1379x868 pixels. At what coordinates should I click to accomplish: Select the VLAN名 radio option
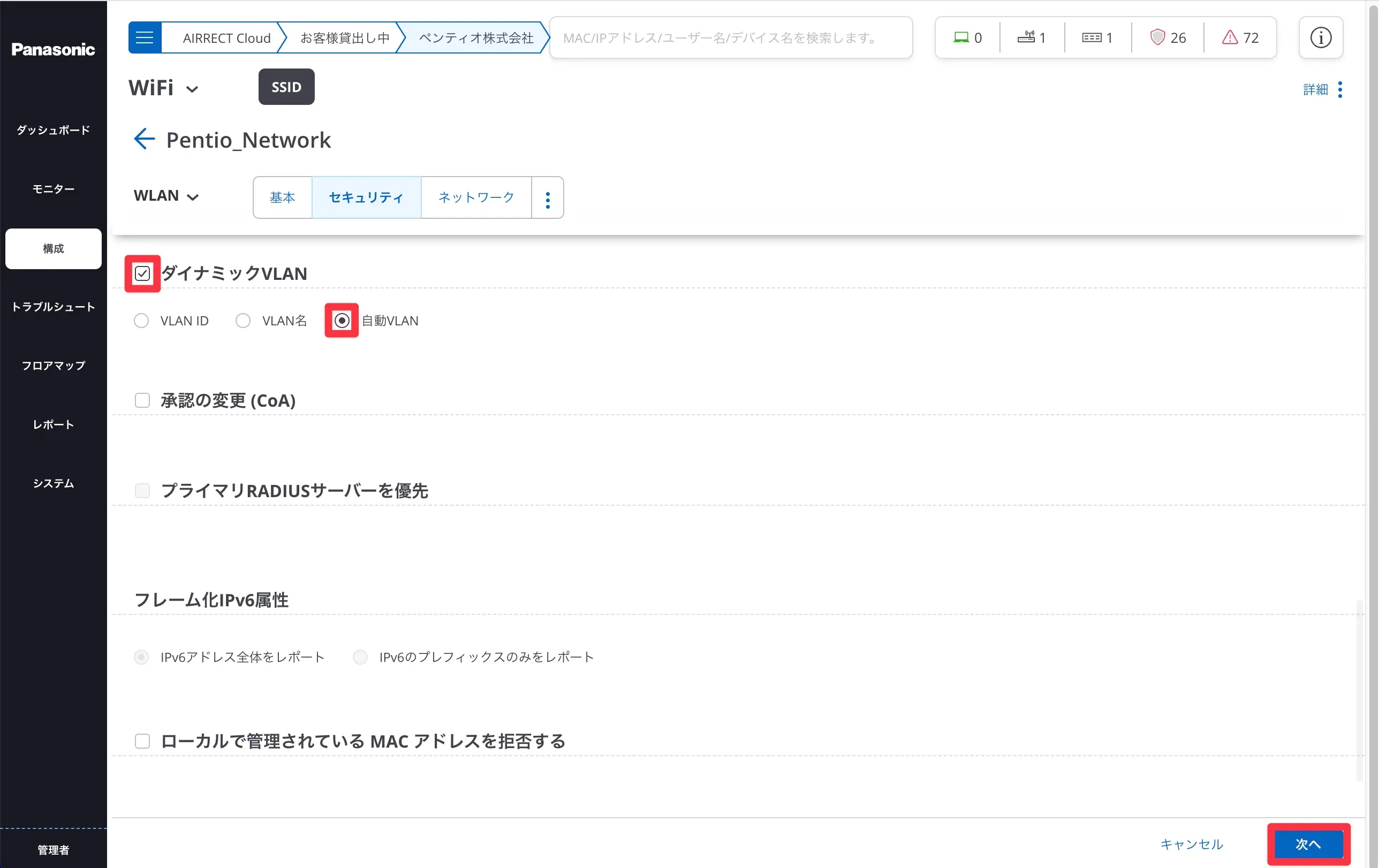pos(243,321)
